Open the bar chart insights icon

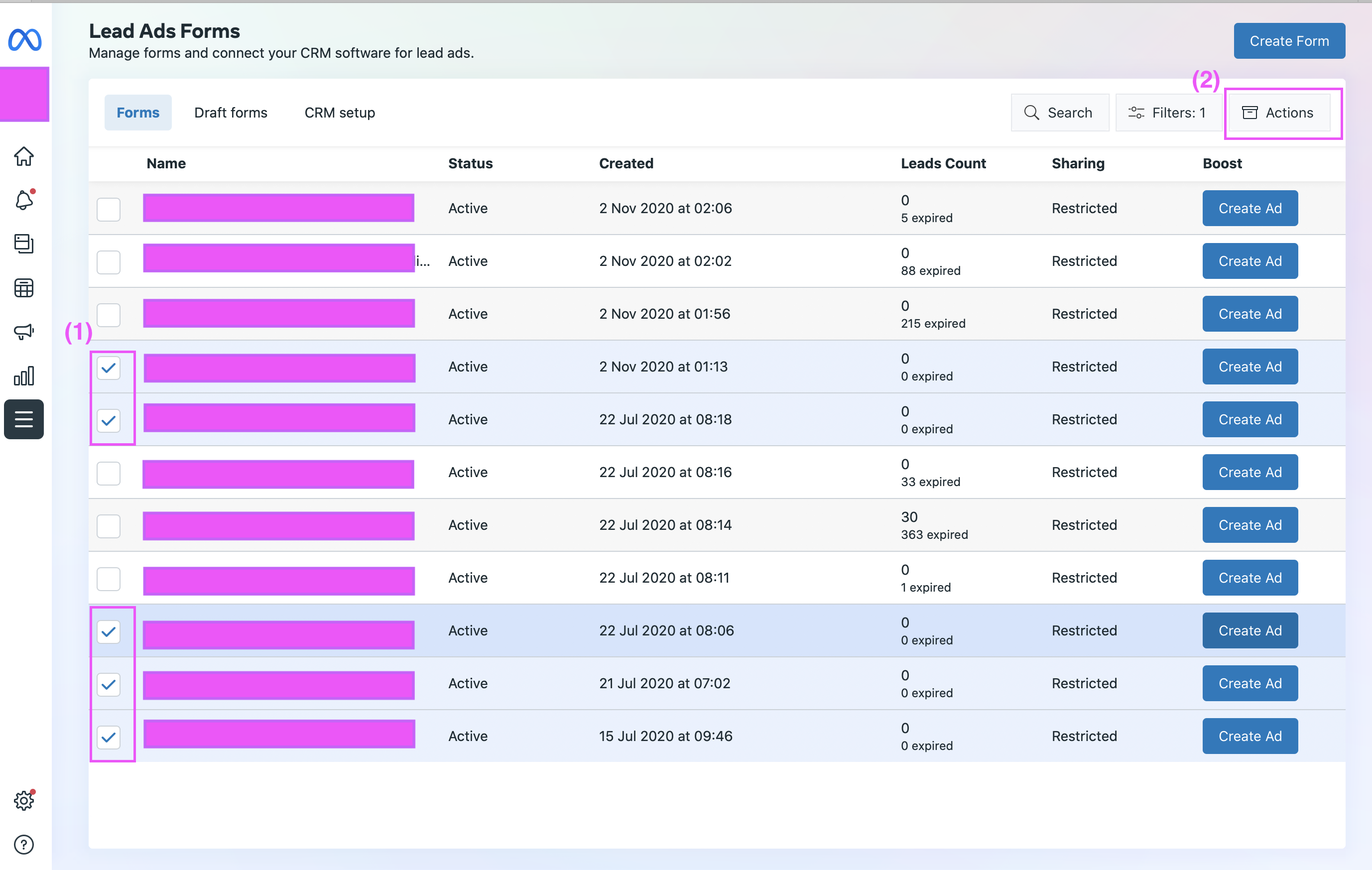tap(24, 376)
